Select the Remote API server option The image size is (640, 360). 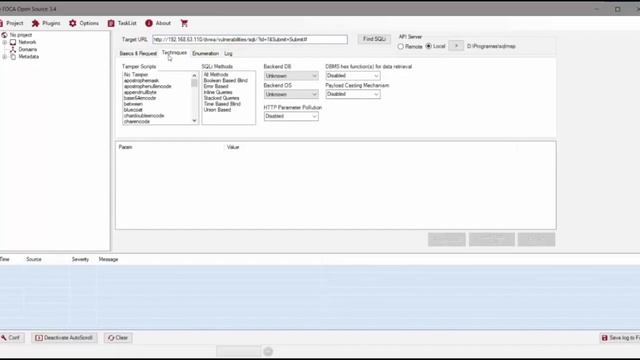coord(410,47)
